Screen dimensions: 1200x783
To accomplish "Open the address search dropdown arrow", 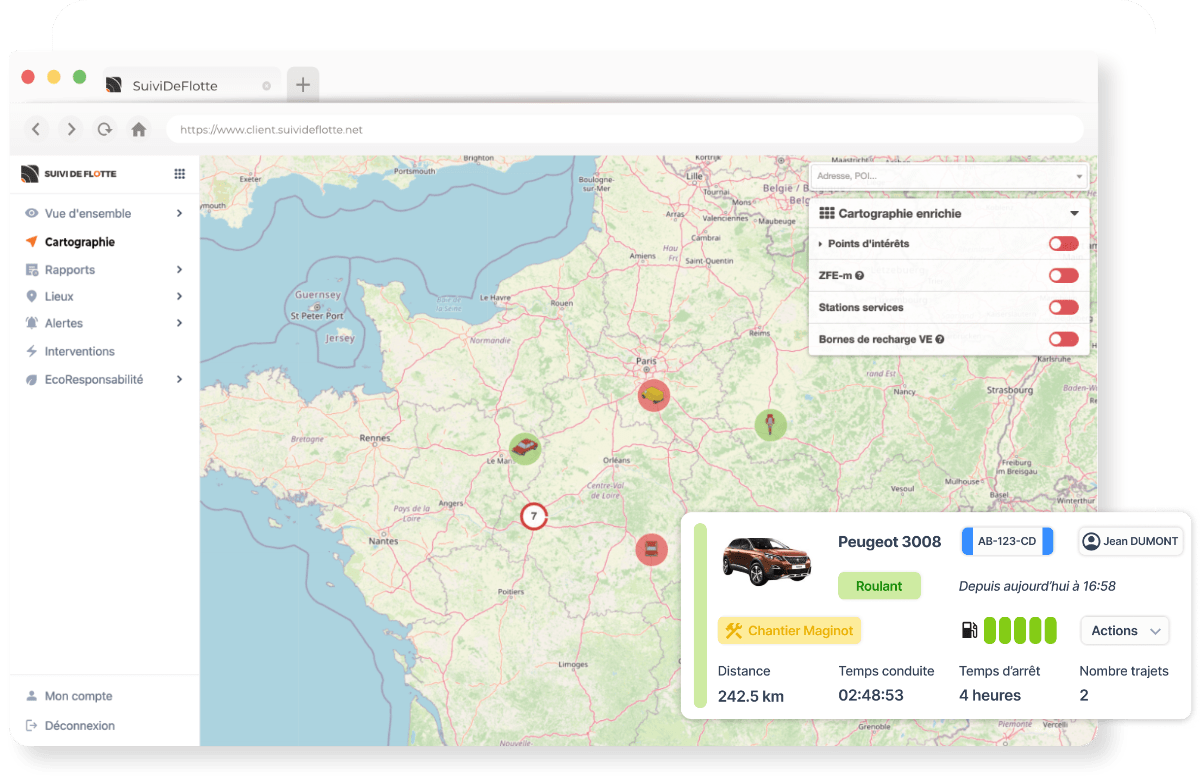I will coord(1079,176).
